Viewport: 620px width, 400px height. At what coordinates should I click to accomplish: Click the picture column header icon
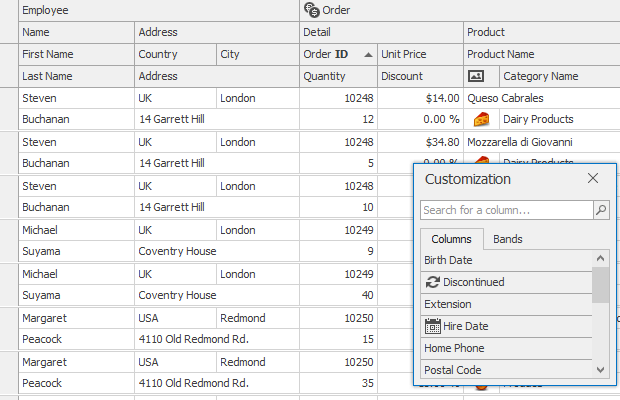(x=476, y=76)
